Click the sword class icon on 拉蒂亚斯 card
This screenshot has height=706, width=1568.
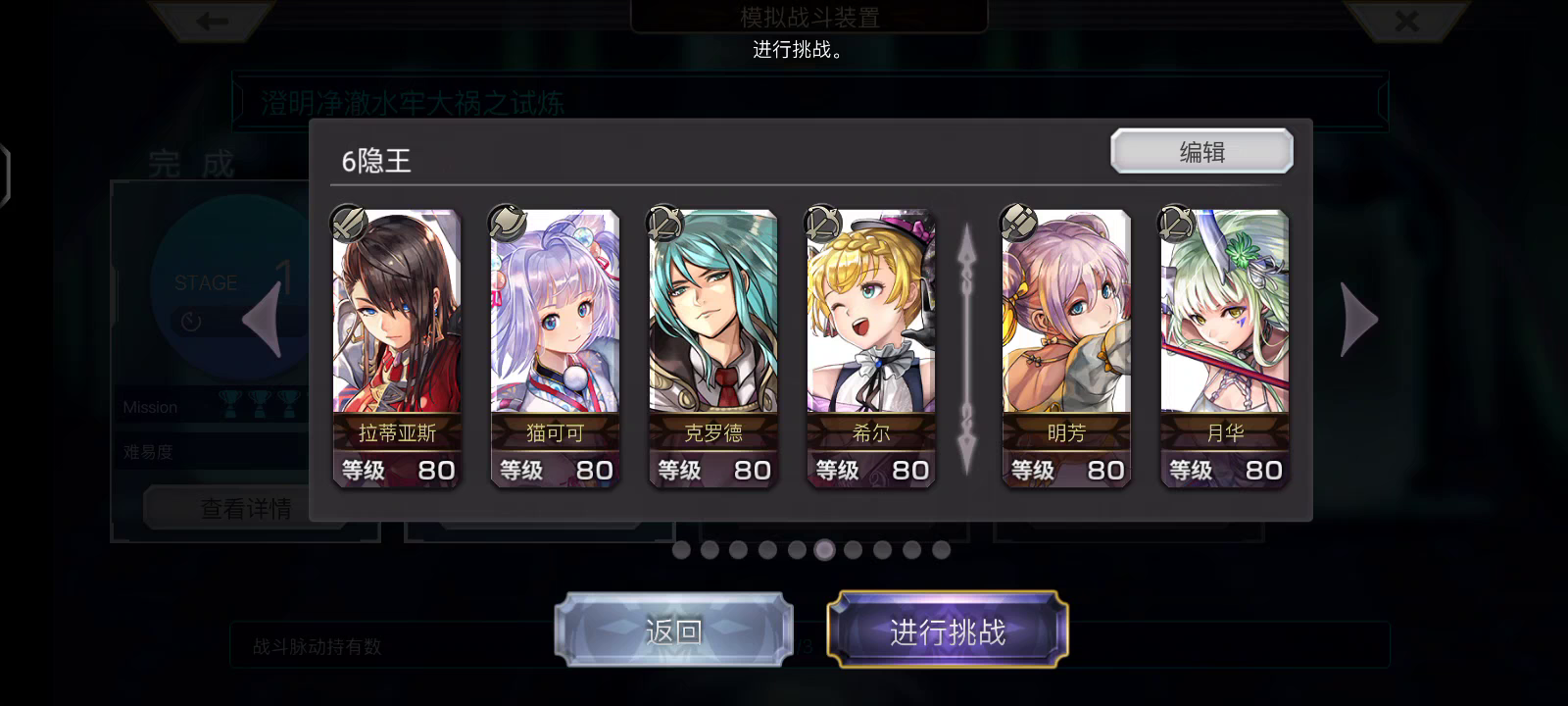tap(348, 225)
